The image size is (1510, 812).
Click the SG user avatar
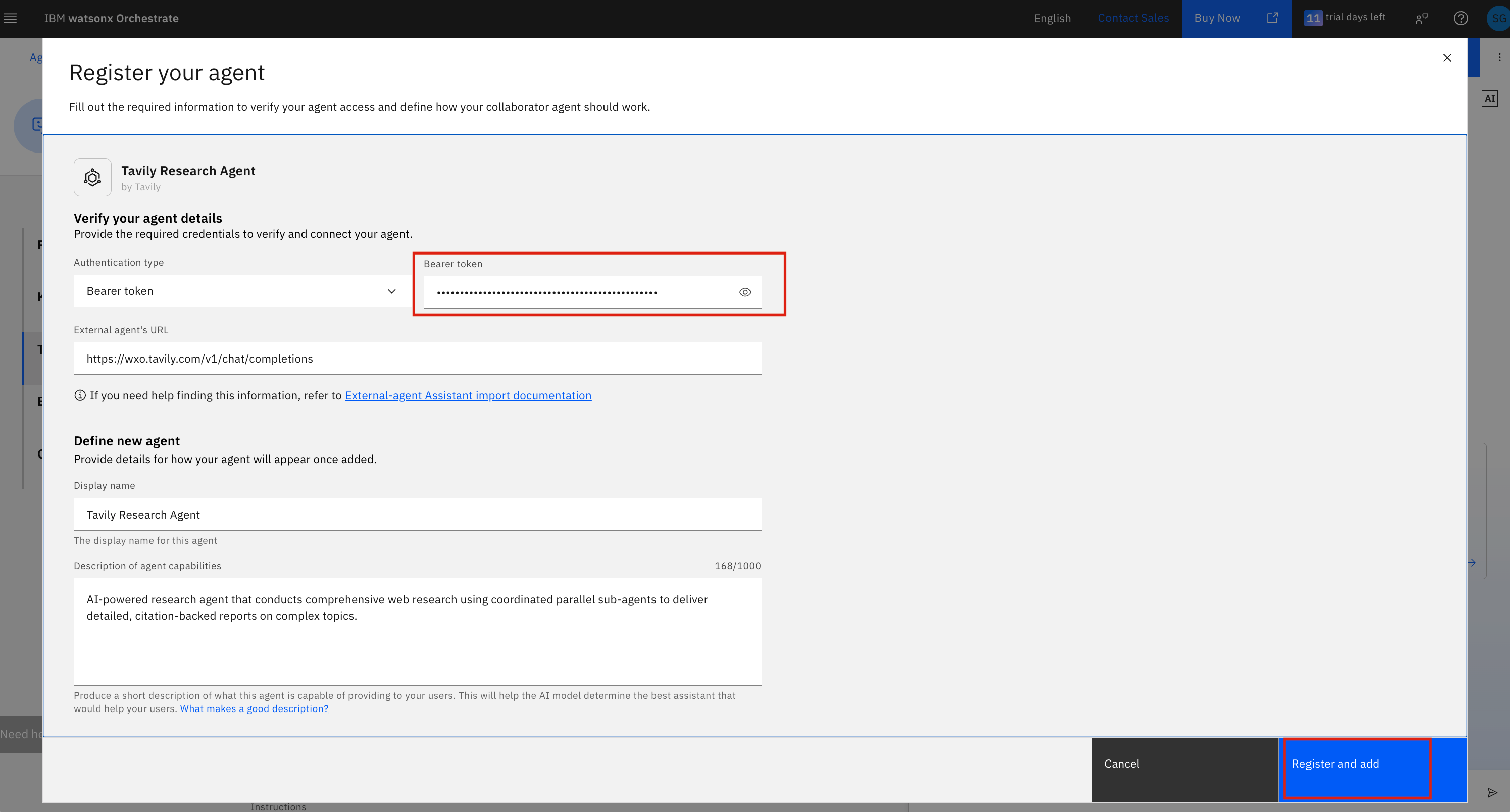tap(1499, 18)
